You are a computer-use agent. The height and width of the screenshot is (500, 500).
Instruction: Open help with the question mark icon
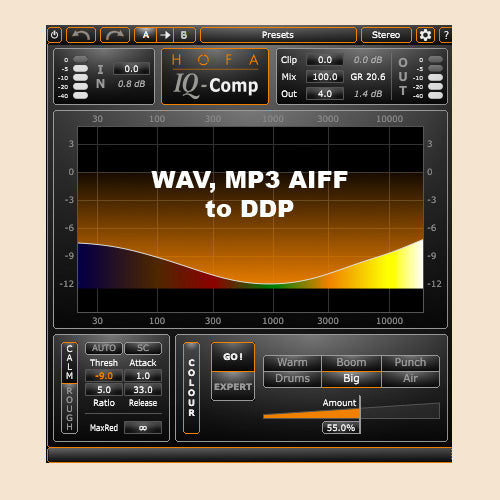click(x=446, y=35)
